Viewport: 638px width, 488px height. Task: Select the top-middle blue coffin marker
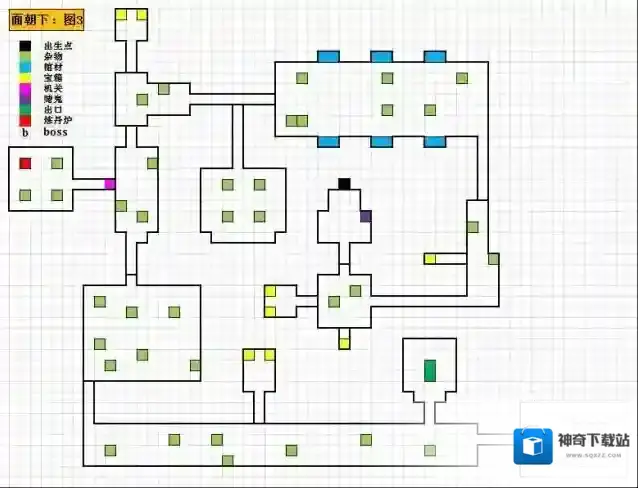click(381, 57)
